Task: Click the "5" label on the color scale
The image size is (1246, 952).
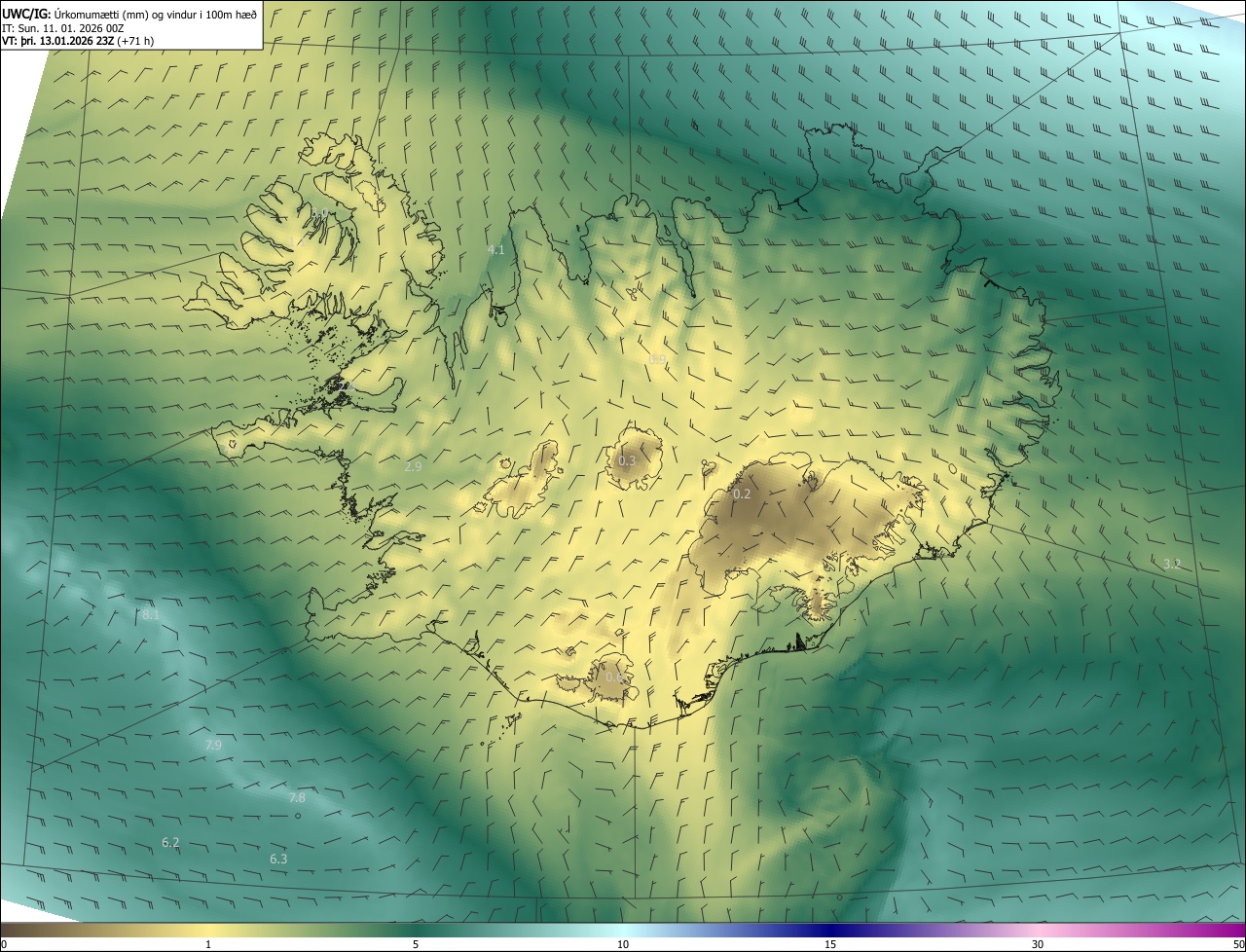Action: [416, 944]
